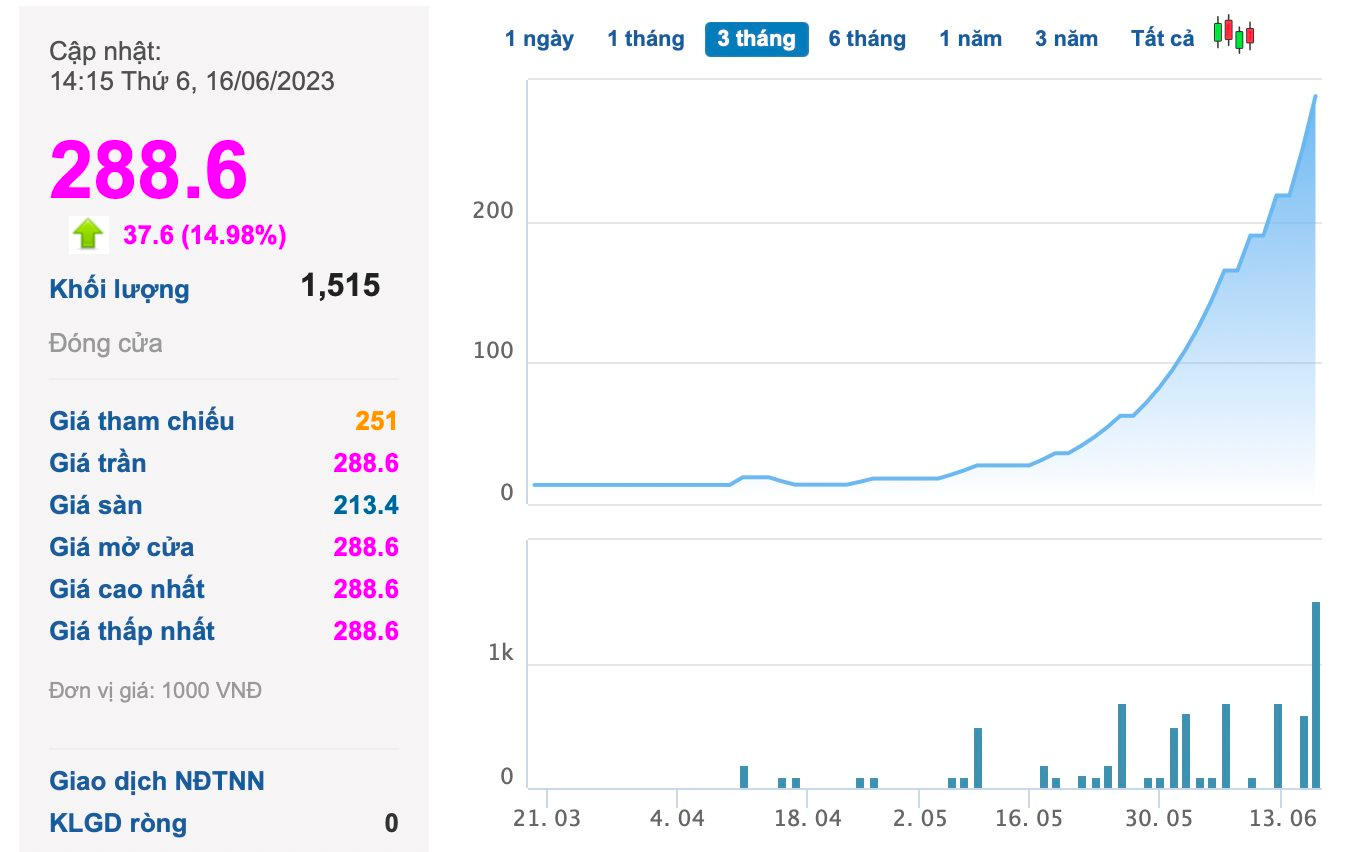This screenshot has height=852, width=1354.
Task: Click the floor price value 213.4
Action: (366, 505)
